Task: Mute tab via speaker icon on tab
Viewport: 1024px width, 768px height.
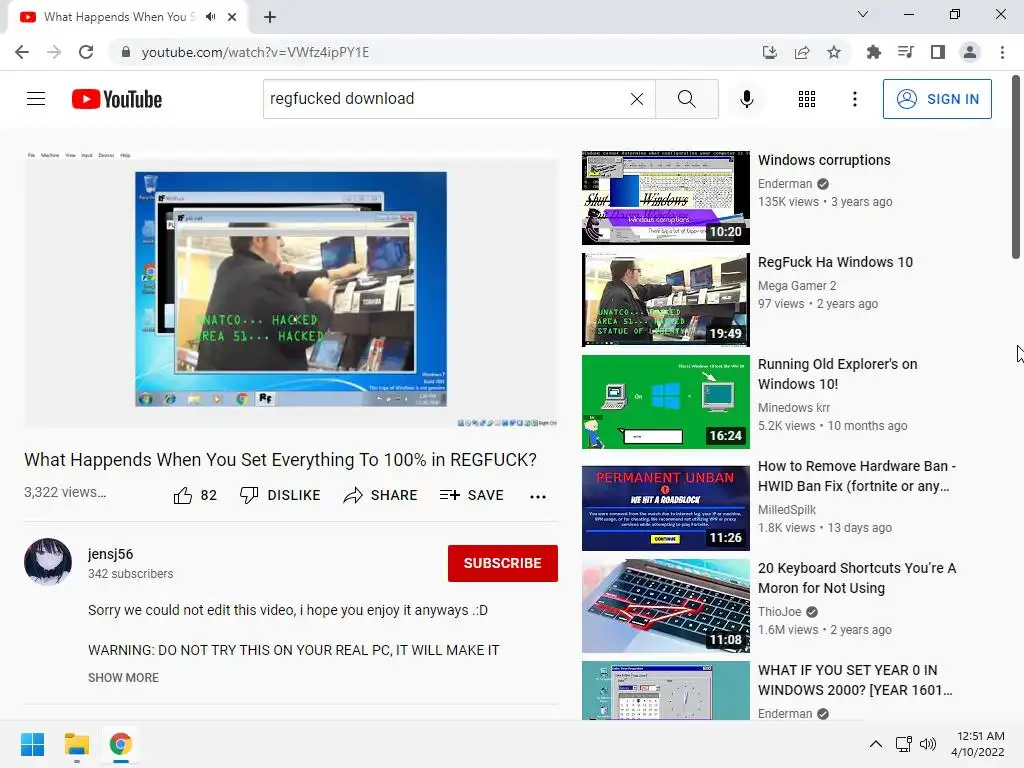Action: coord(210,17)
